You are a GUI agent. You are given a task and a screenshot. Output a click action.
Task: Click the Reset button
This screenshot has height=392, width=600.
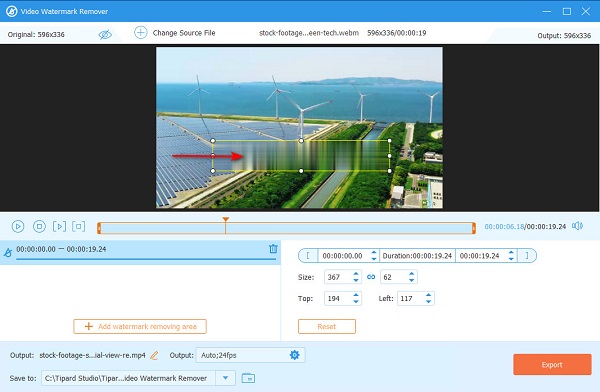(327, 327)
